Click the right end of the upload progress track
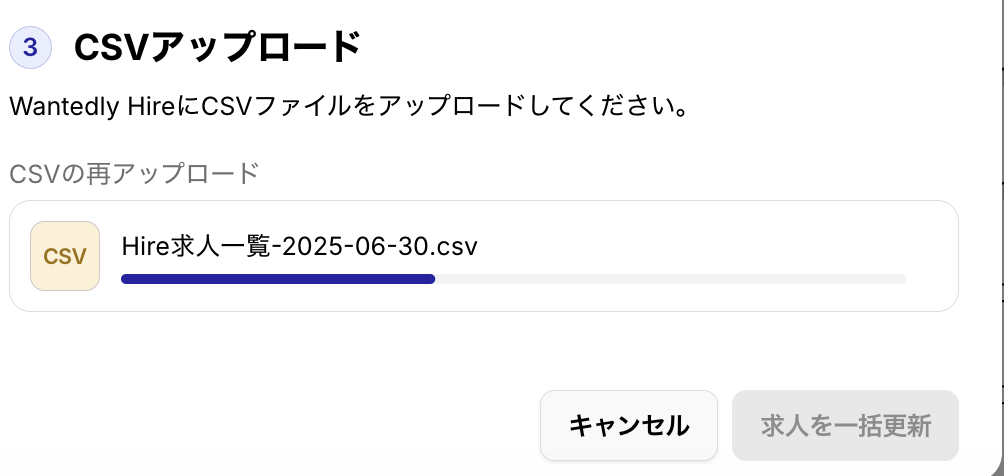The image size is (1004, 476). (901, 279)
